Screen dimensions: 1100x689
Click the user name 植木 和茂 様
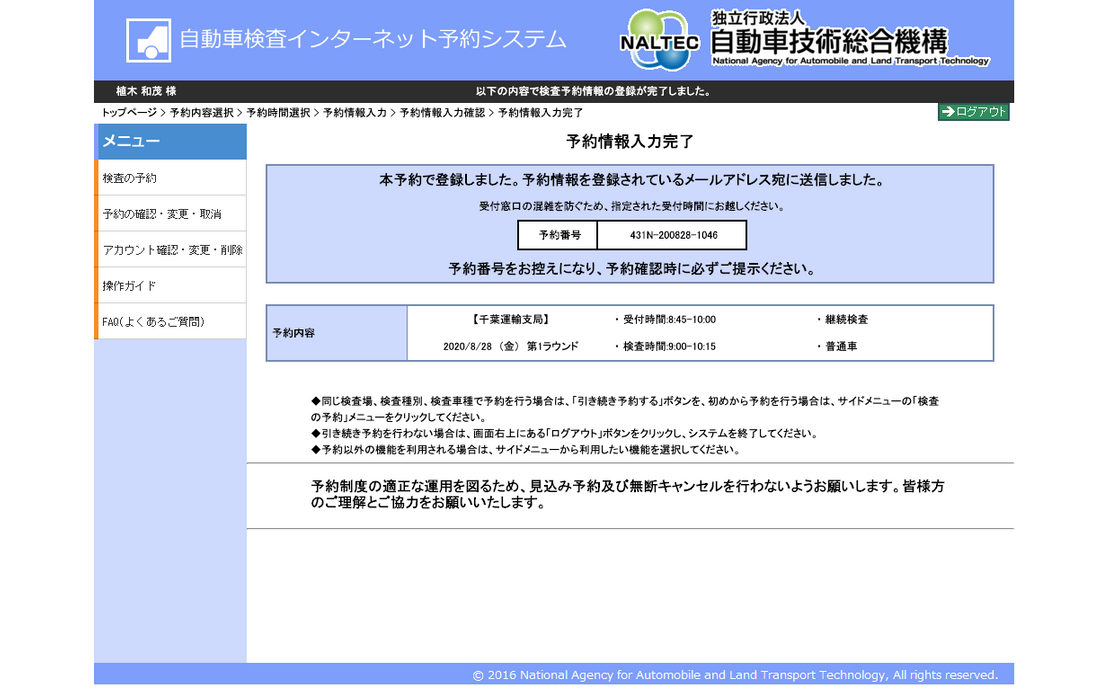(146, 91)
